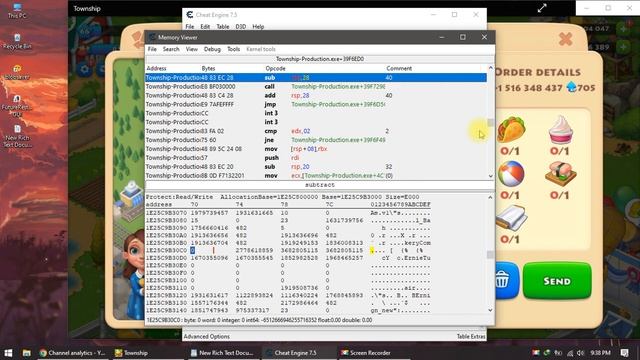Open Cheat Engine Edit menu
This screenshot has width=640, height=360.
coord(205,27)
